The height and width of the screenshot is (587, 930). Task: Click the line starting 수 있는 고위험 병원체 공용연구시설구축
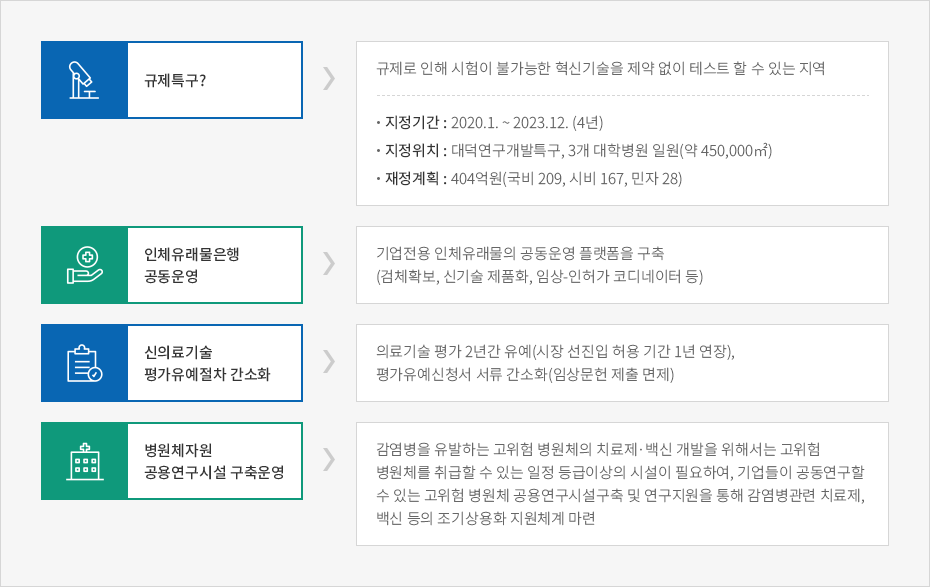pyautogui.click(x=620, y=495)
